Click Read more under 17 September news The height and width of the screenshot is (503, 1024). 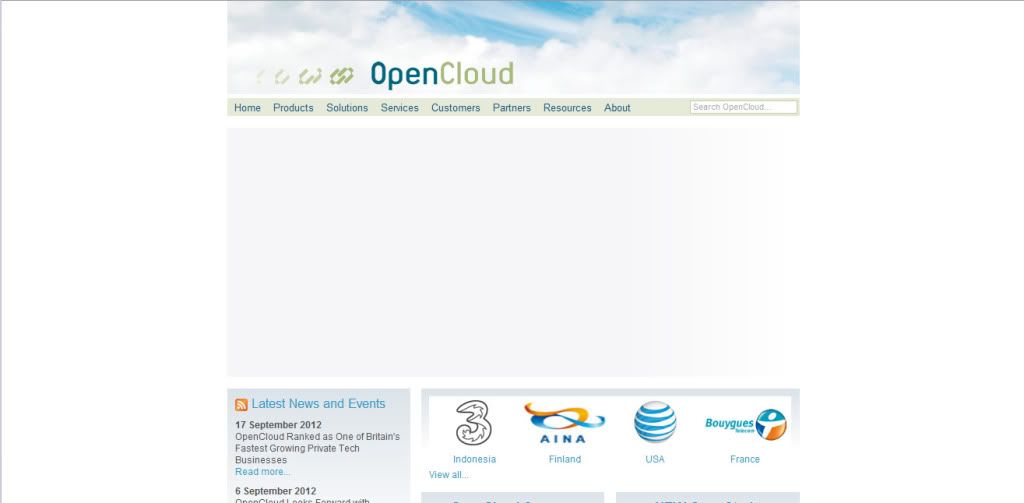(x=263, y=472)
